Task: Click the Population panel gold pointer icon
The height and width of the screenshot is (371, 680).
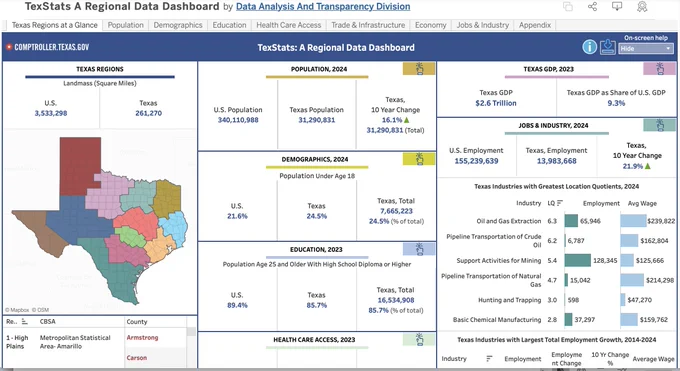Action: coord(418,69)
